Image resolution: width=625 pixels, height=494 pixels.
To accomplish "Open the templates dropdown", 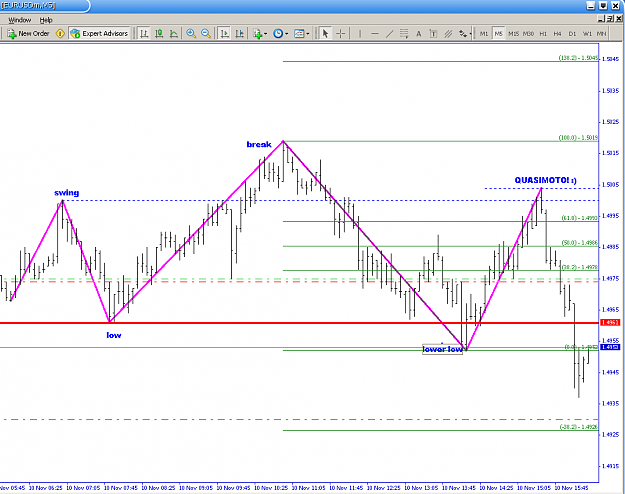I will (x=302, y=33).
